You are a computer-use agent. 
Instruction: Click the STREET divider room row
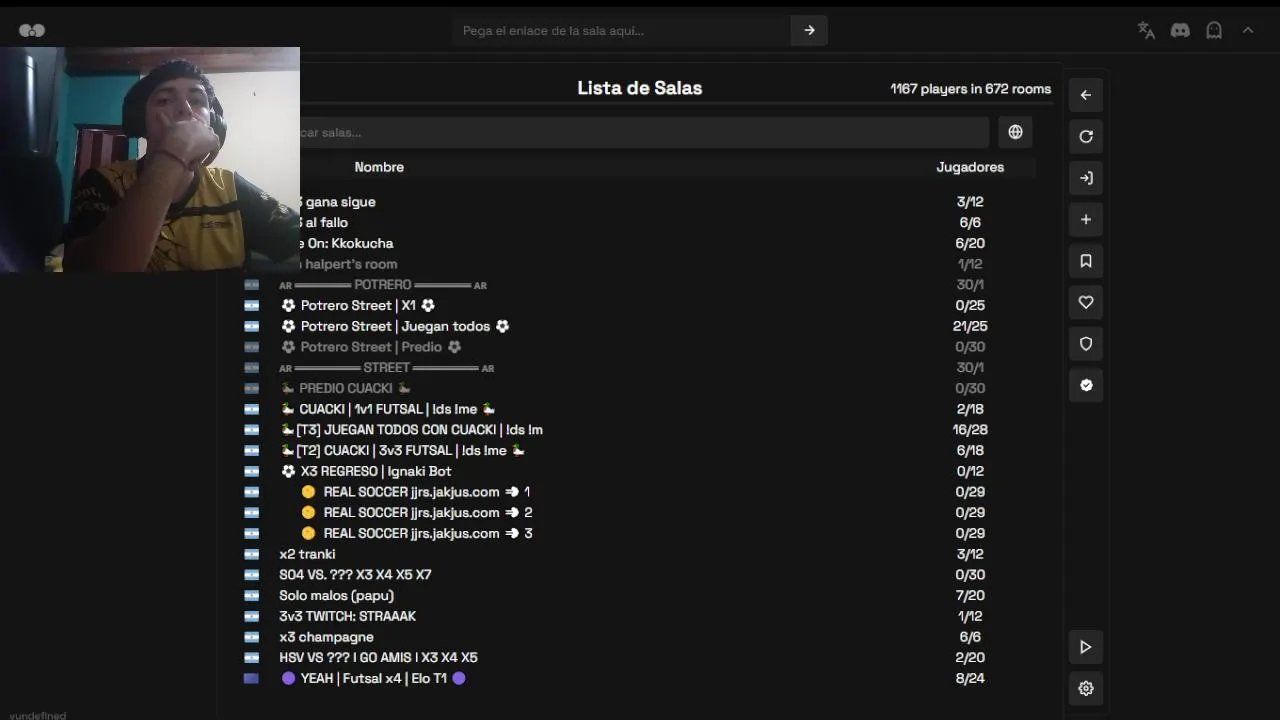640,367
